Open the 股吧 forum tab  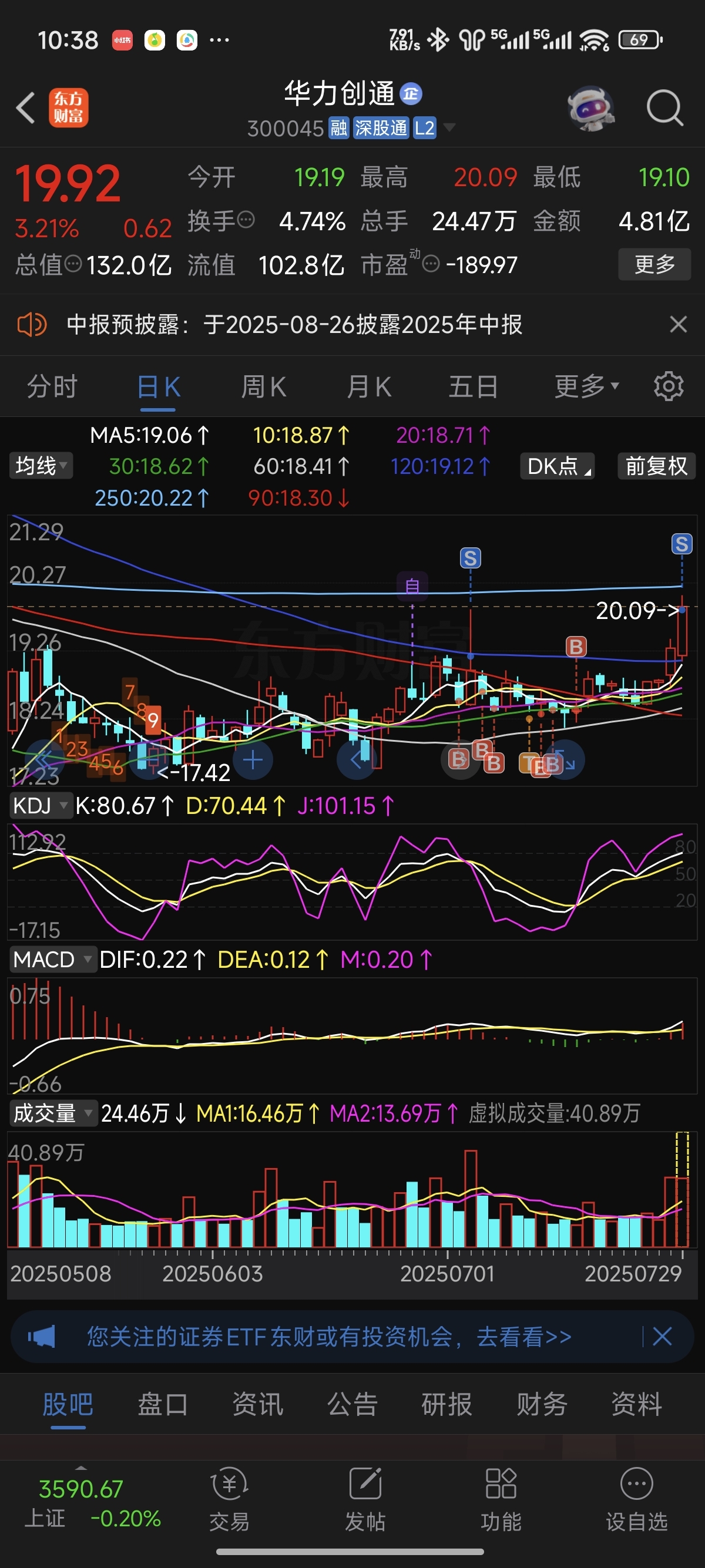coord(68,1404)
